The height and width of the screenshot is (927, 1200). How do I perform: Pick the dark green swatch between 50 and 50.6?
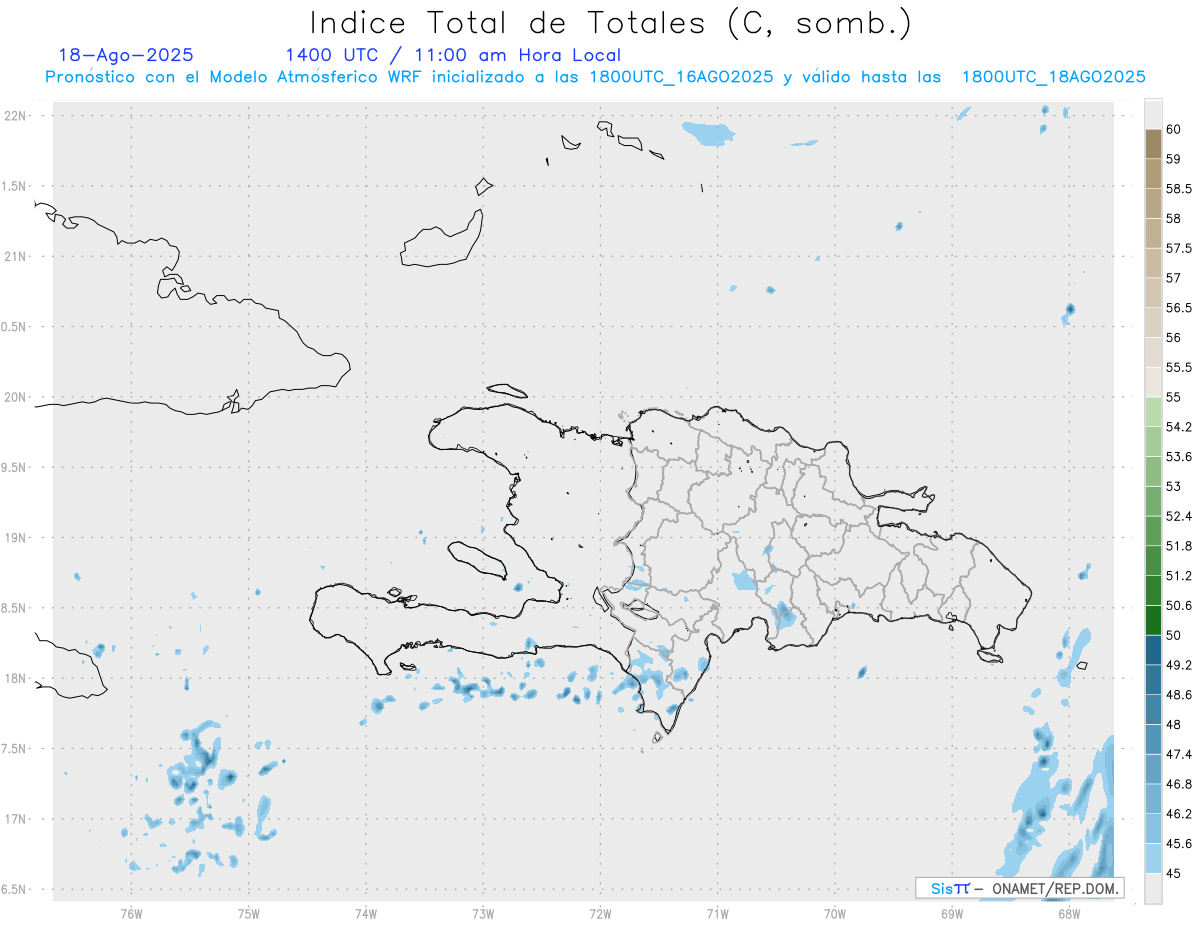[1153, 620]
